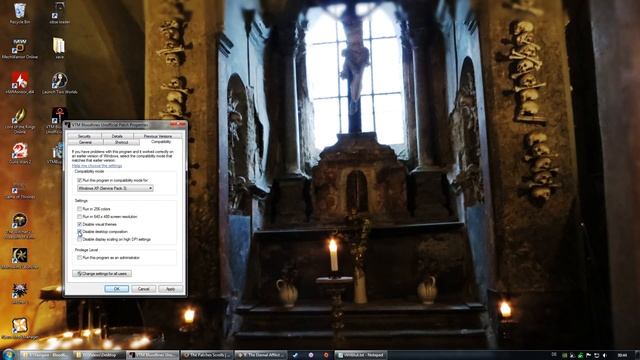Viewport: 640px width, 360px height.
Task: Check Run this program as an administrator
Action: [x=80, y=258]
